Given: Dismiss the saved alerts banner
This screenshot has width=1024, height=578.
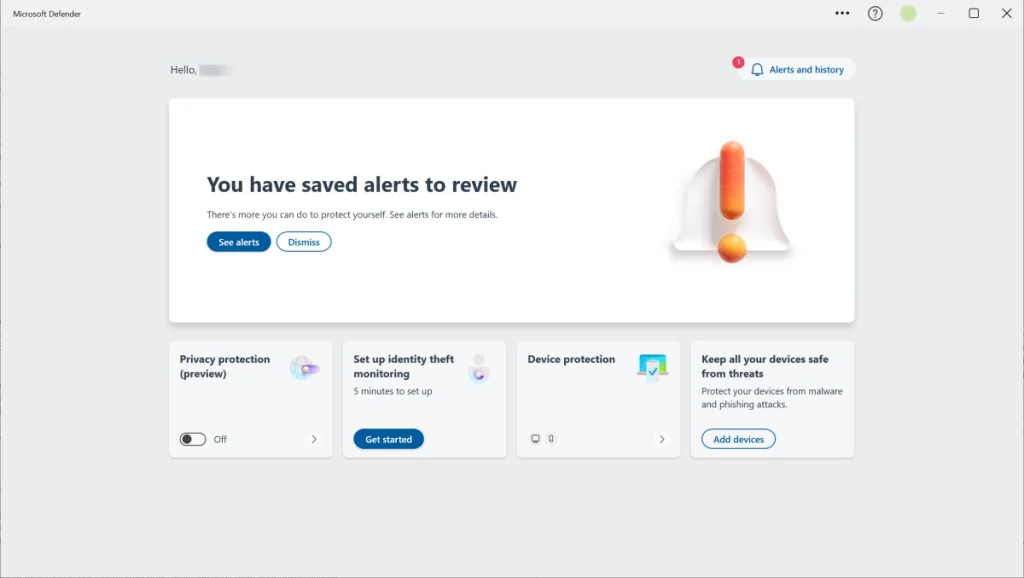Looking at the screenshot, I should click(x=304, y=242).
